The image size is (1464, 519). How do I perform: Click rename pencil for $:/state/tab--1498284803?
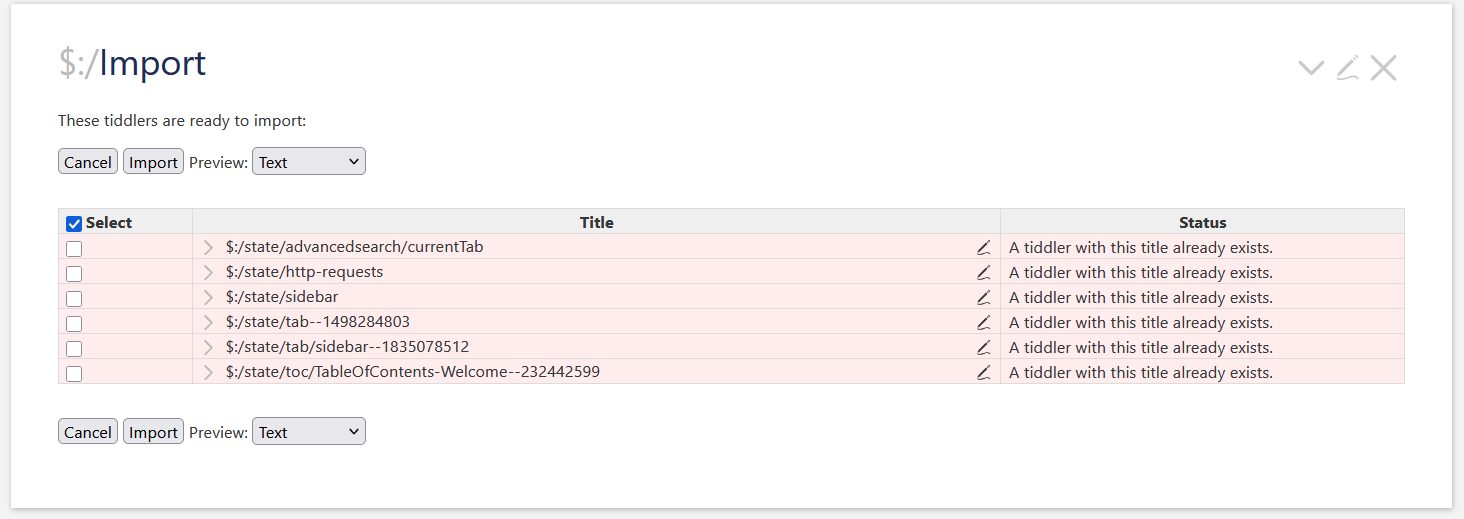click(x=984, y=323)
